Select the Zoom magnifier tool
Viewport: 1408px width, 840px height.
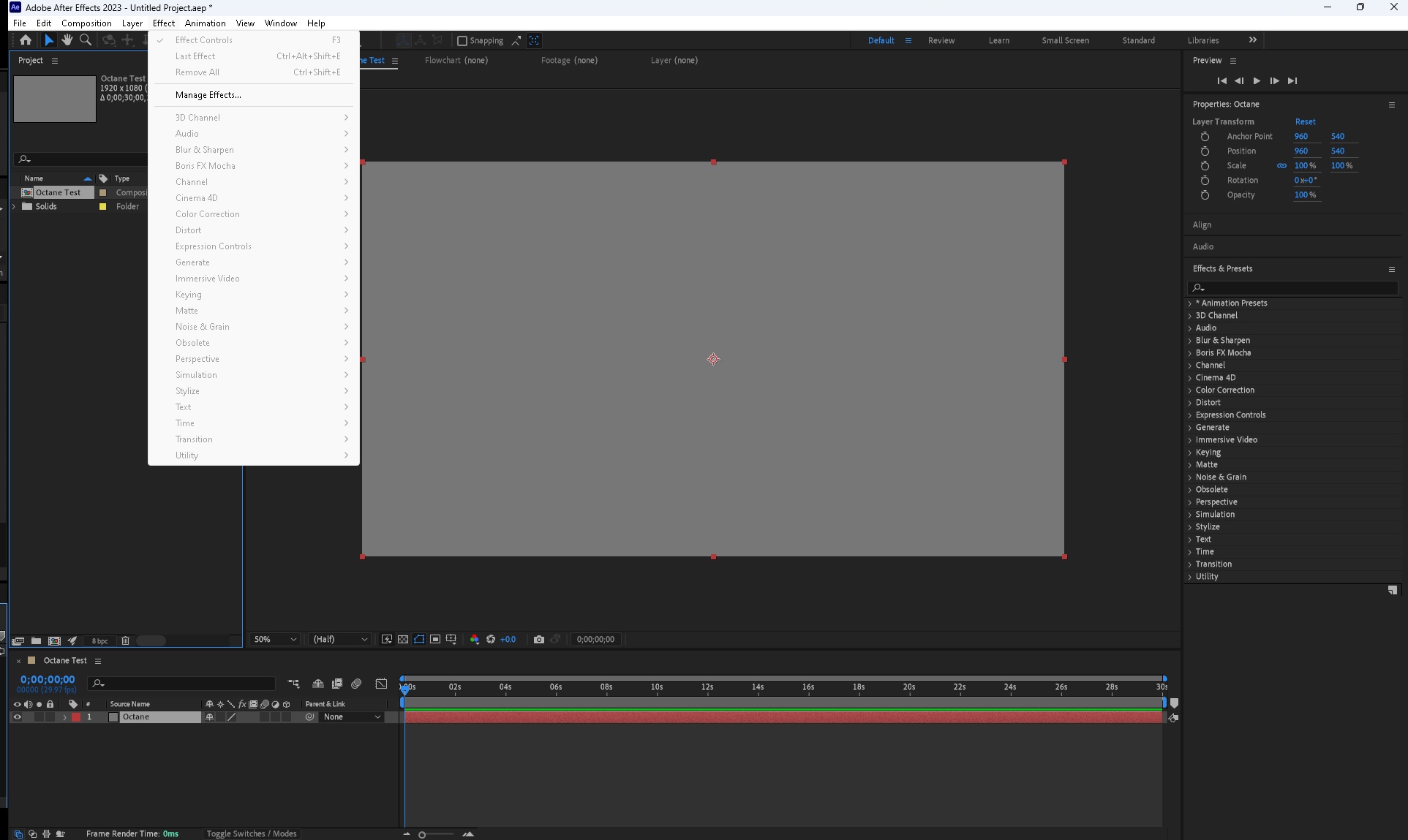coord(86,40)
